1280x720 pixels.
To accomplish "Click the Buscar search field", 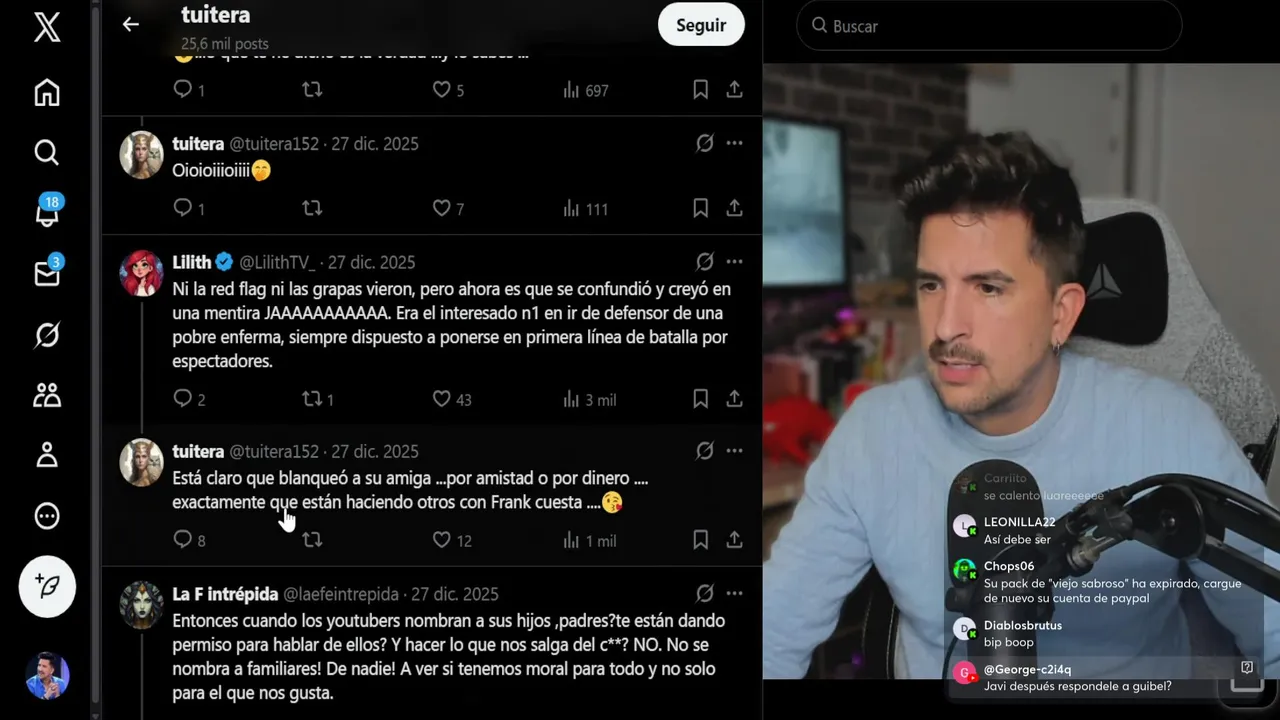I will coord(989,26).
